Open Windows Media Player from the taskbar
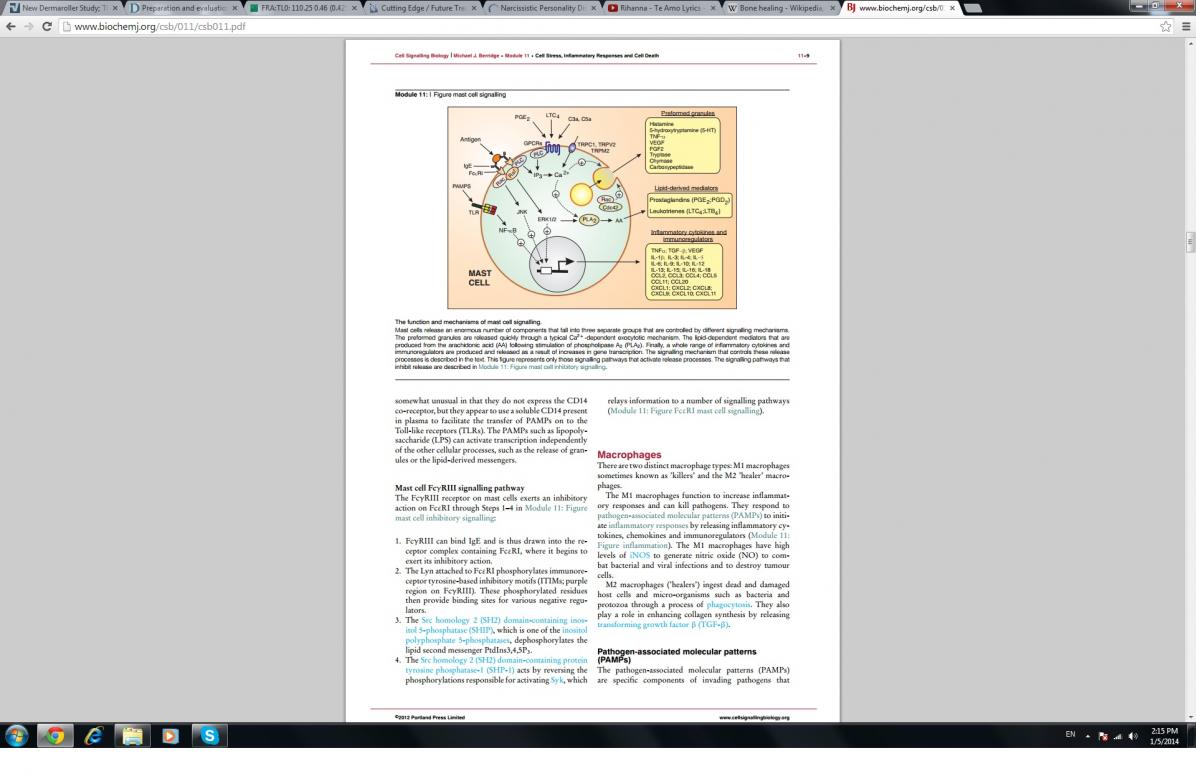 click(x=170, y=736)
